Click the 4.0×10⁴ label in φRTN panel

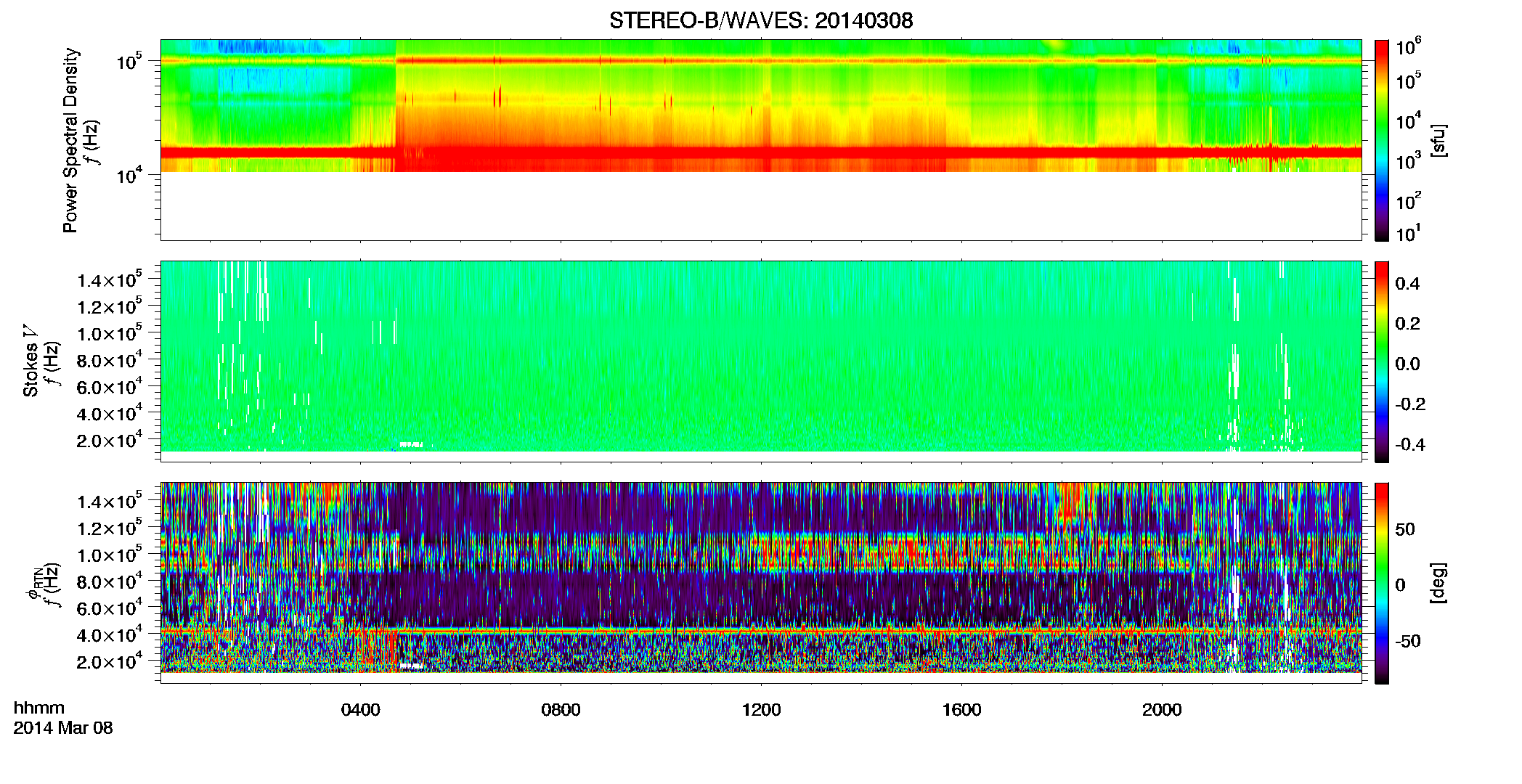[x=109, y=634]
